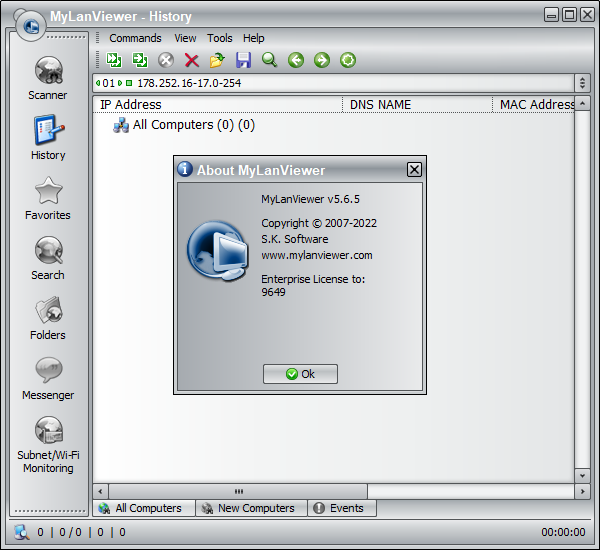
Task: Click the red X delete toolbar icon
Action: pos(192,60)
